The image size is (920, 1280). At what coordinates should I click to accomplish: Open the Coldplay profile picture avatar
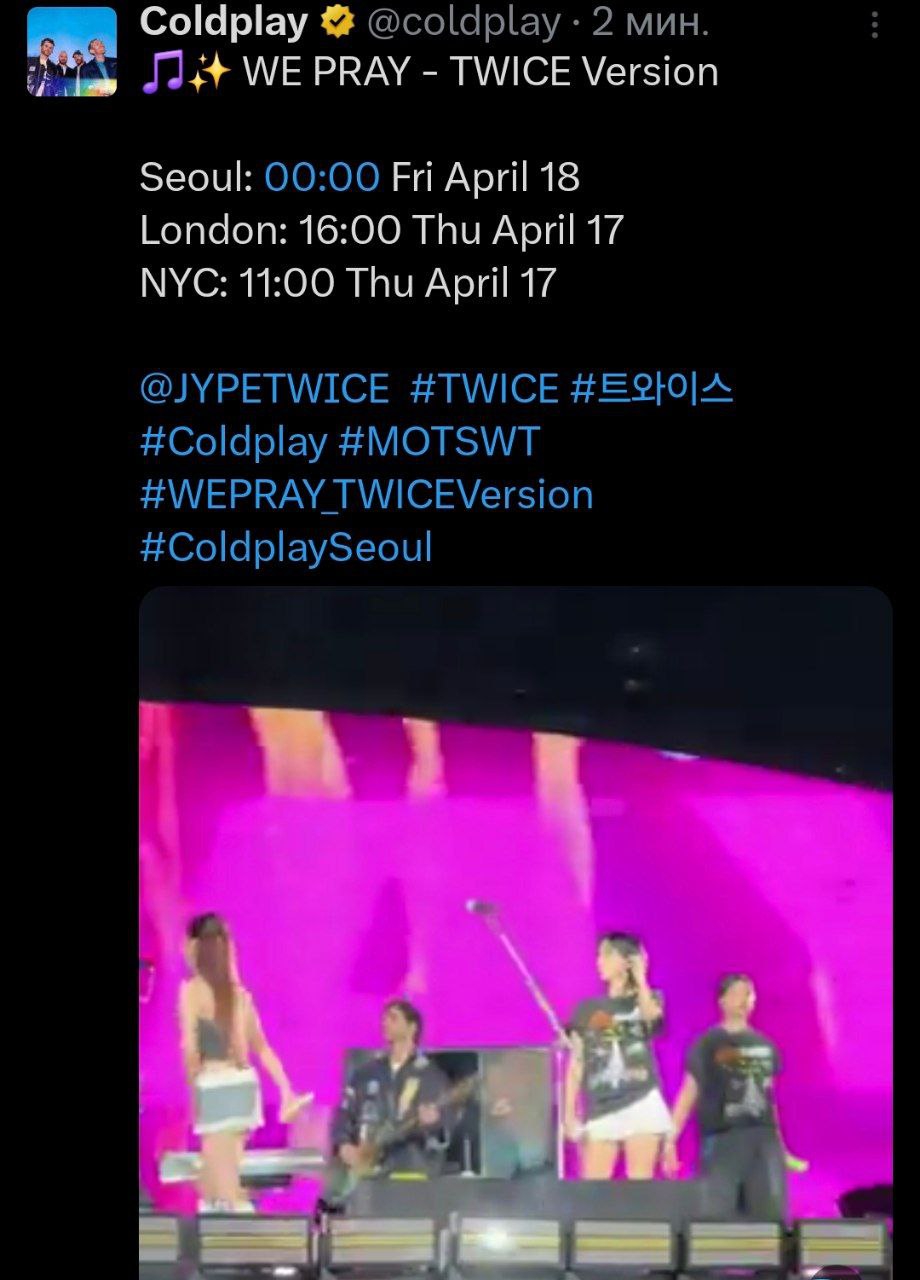coord(71,52)
